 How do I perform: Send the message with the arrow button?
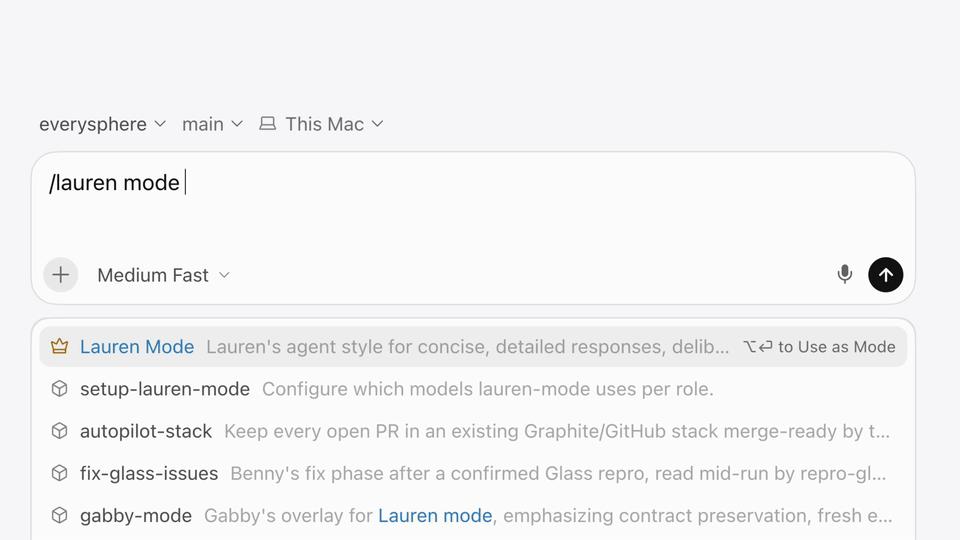[885, 275]
